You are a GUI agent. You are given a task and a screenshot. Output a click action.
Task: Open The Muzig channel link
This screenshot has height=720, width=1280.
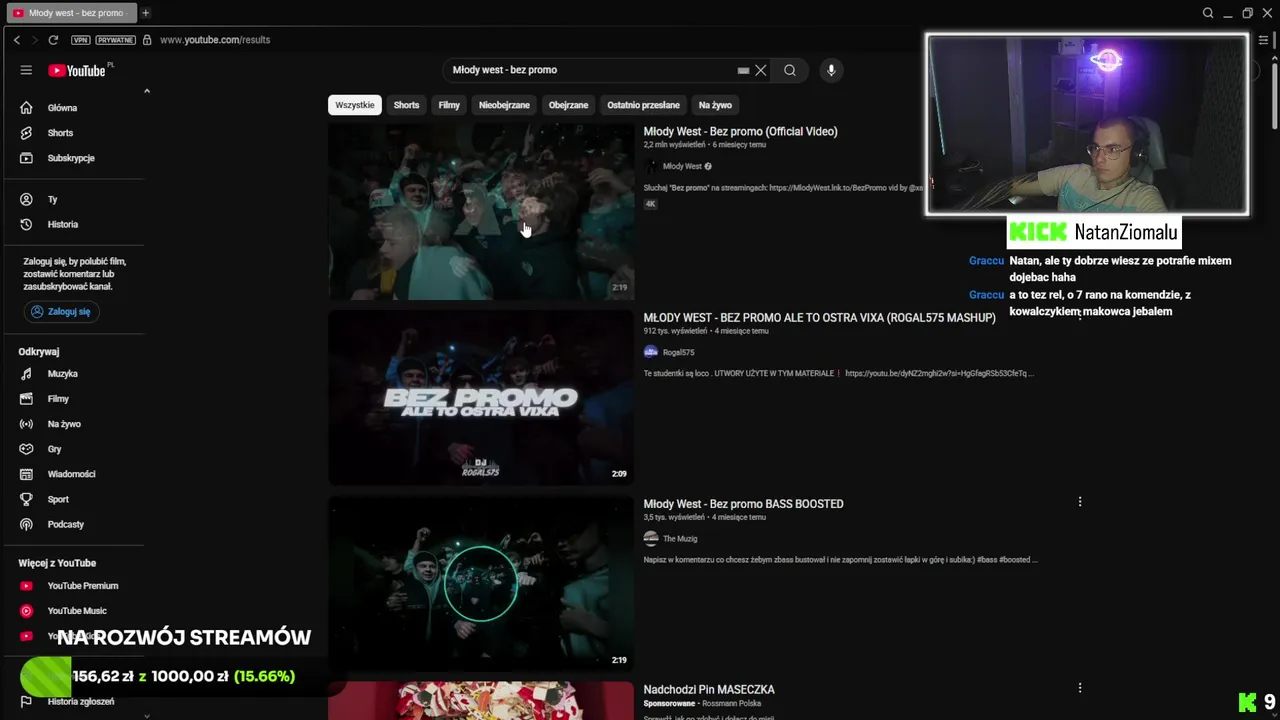coord(680,539)
